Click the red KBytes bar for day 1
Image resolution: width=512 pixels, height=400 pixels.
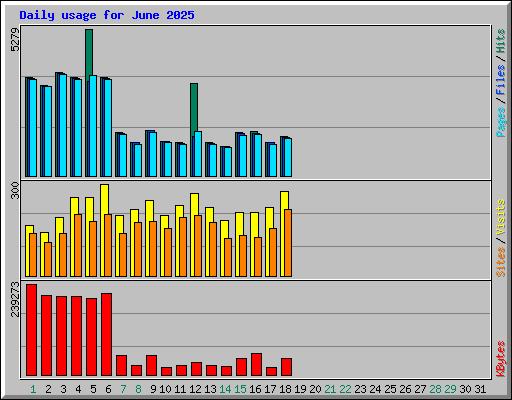point(32,330)
